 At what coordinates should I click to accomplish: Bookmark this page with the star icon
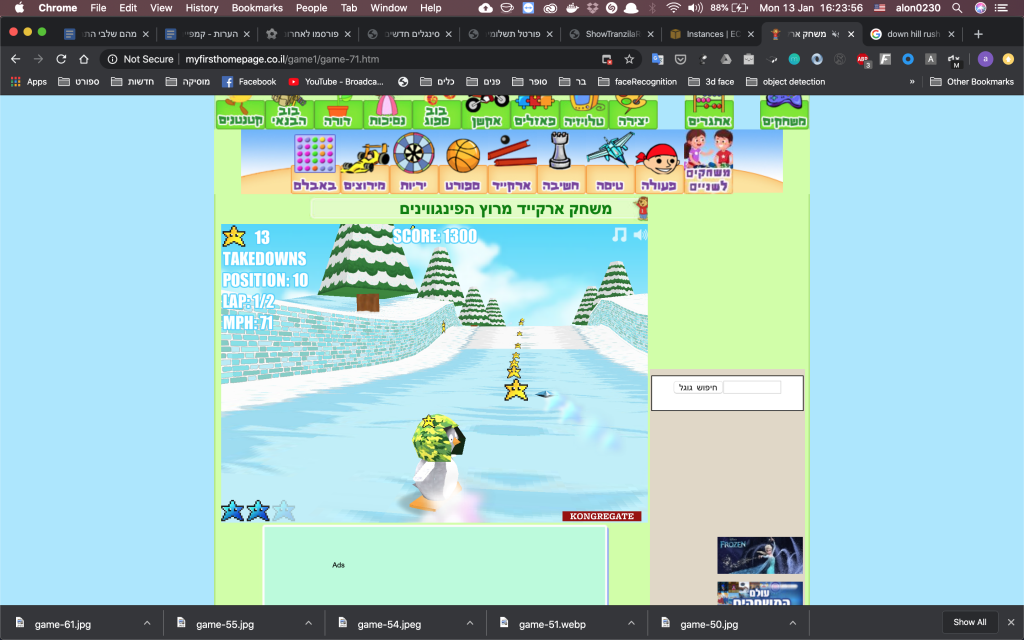(x=629, y=59)
